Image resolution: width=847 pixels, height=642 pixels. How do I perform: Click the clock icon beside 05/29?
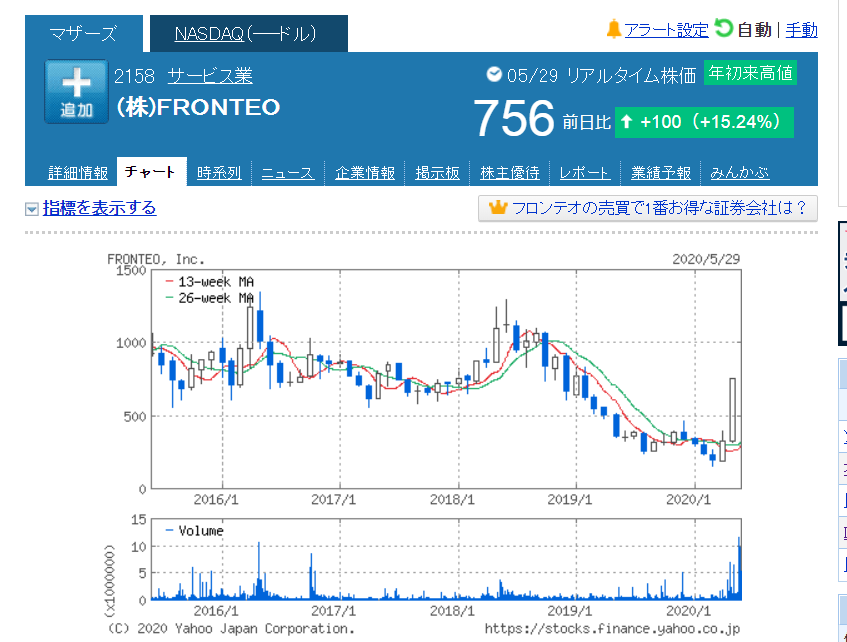[x=494, y=74]
